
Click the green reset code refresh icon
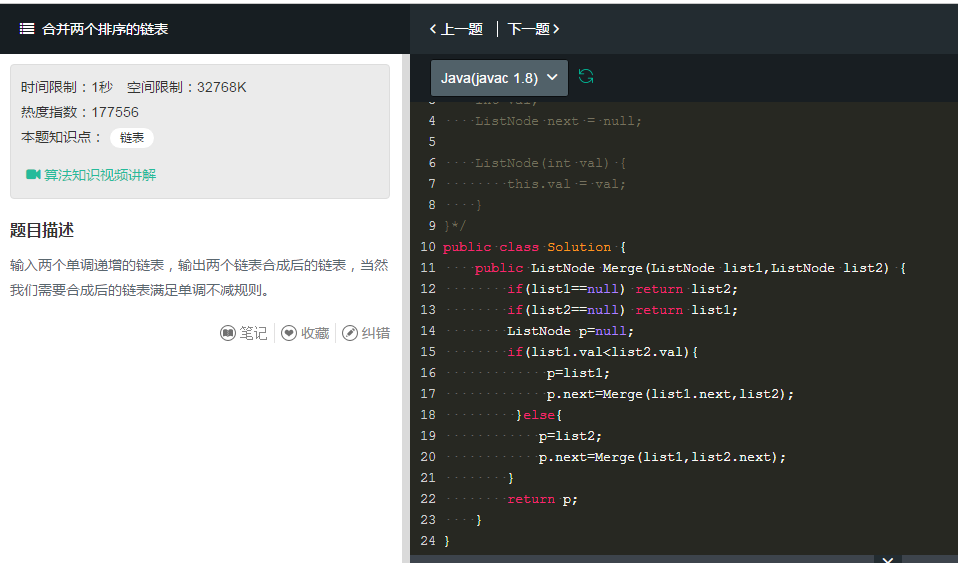586,76
